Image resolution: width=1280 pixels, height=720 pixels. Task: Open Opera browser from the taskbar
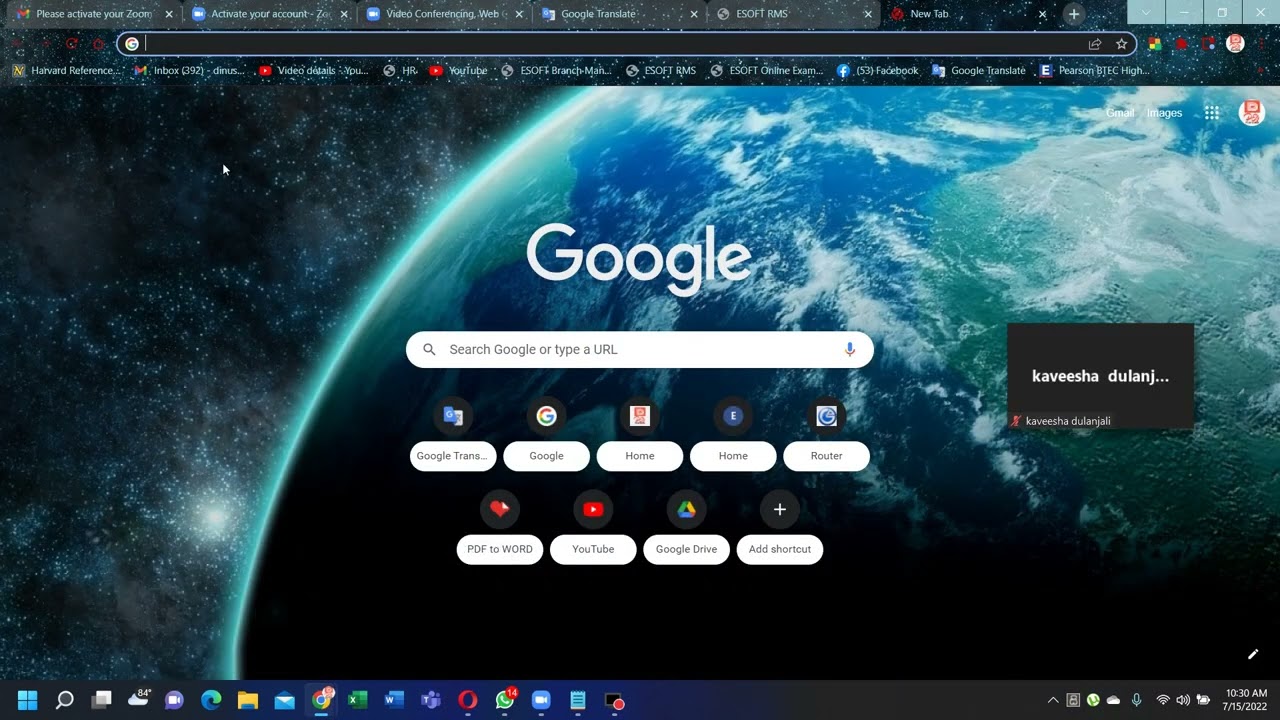(468, 700)
